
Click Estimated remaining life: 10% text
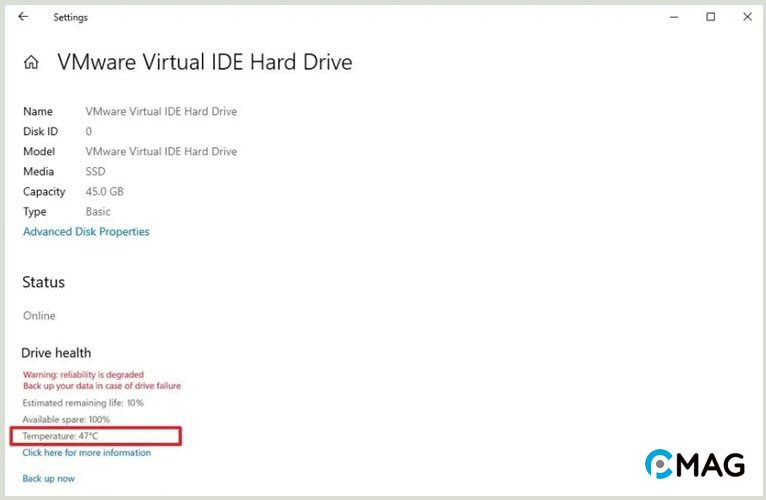tap(83, 403)
